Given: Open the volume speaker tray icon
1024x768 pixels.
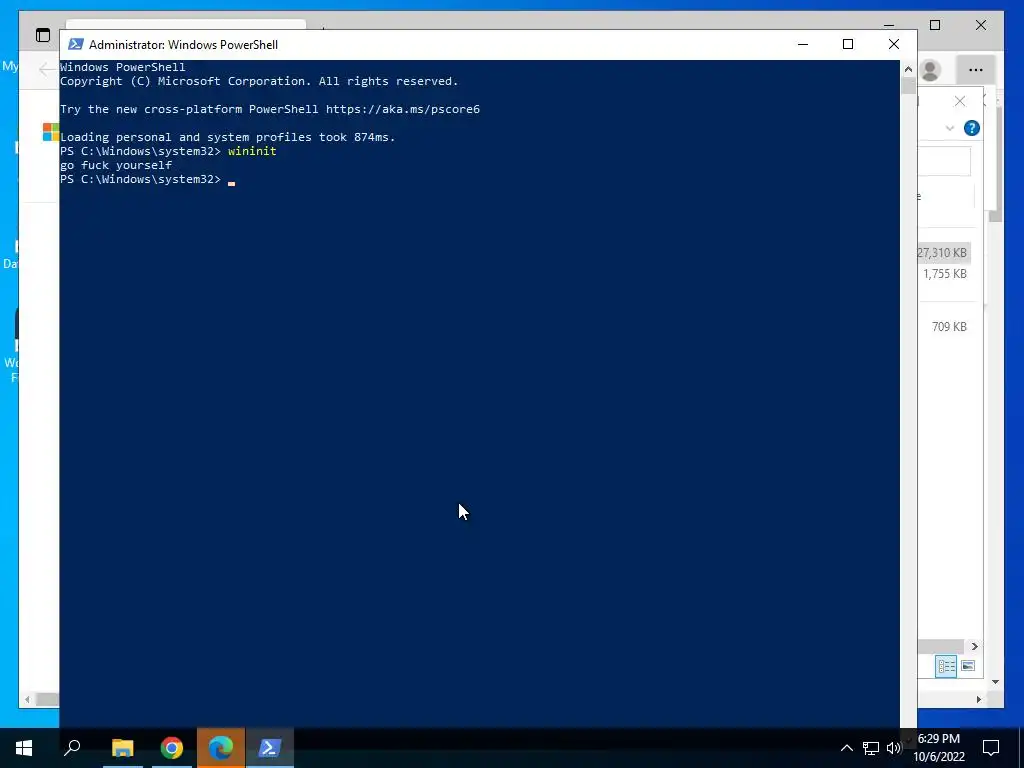Looking at the screenshot, I should click(x=893, y=748).
